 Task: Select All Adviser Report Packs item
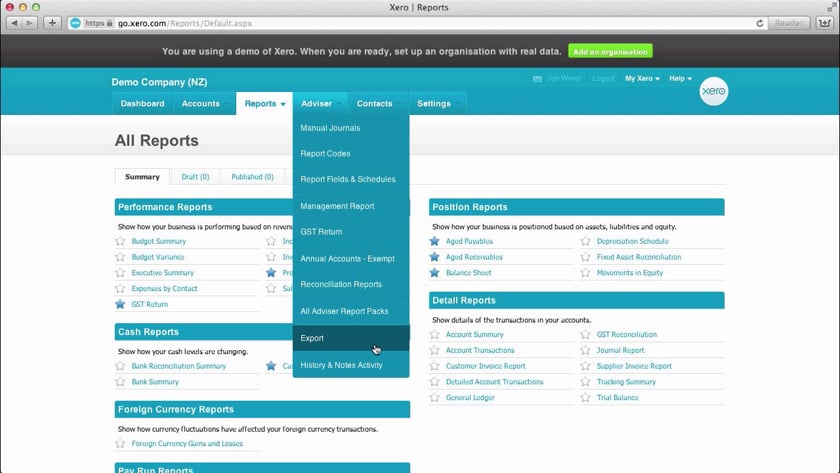point(351,311)
